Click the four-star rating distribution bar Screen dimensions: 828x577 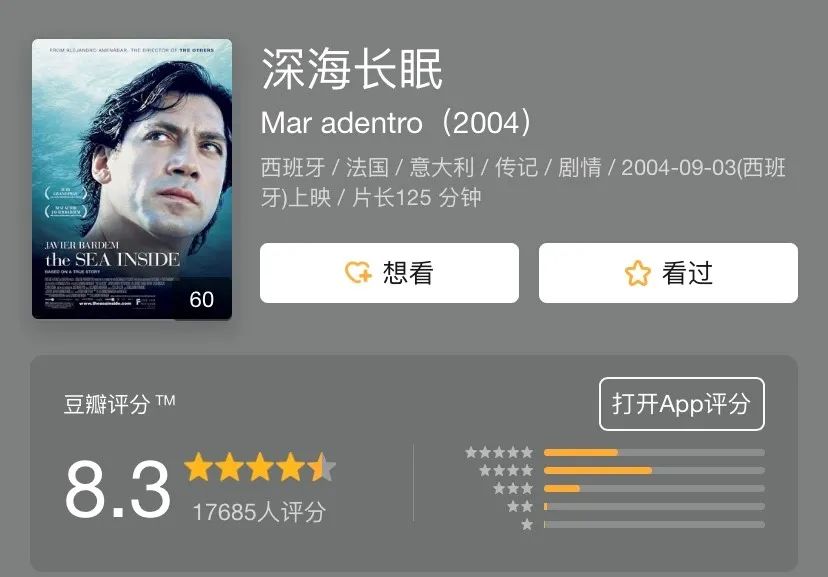coord(654,471)
